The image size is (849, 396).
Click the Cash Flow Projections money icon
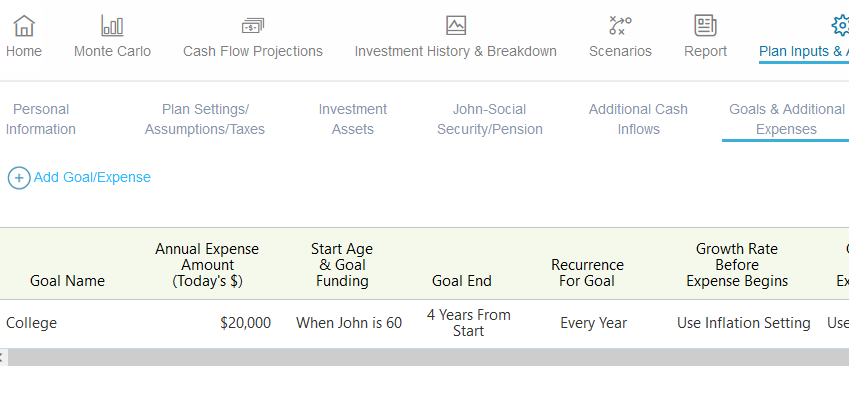252,25
